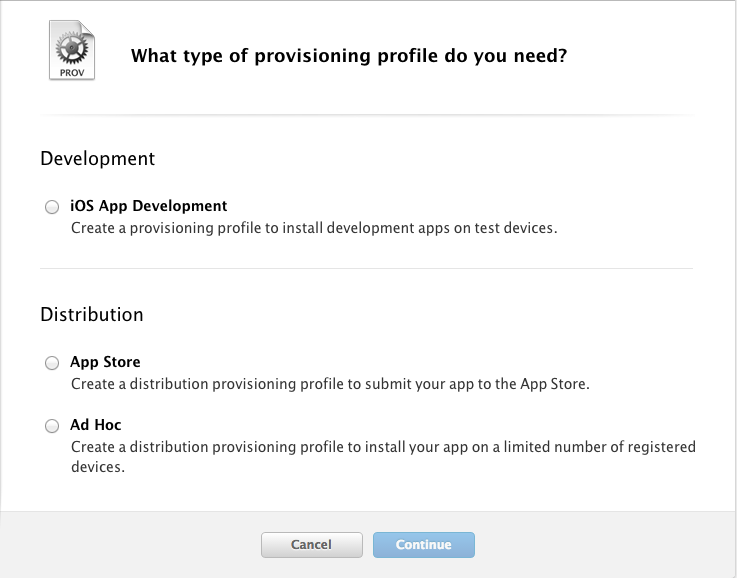Click the Cancel button

click(x=312, y=545)
